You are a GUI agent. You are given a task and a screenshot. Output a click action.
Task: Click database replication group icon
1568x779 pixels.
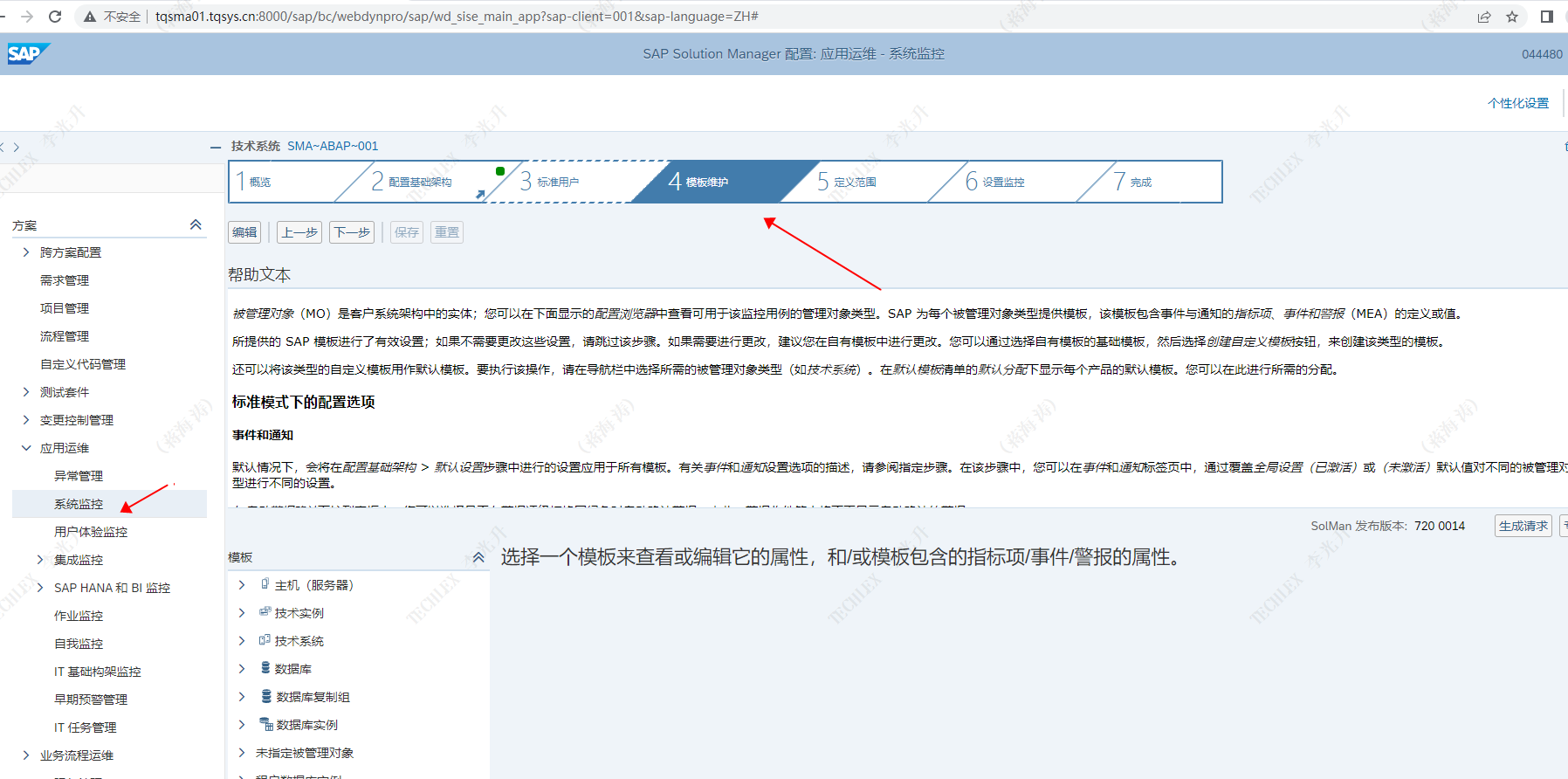266,696
